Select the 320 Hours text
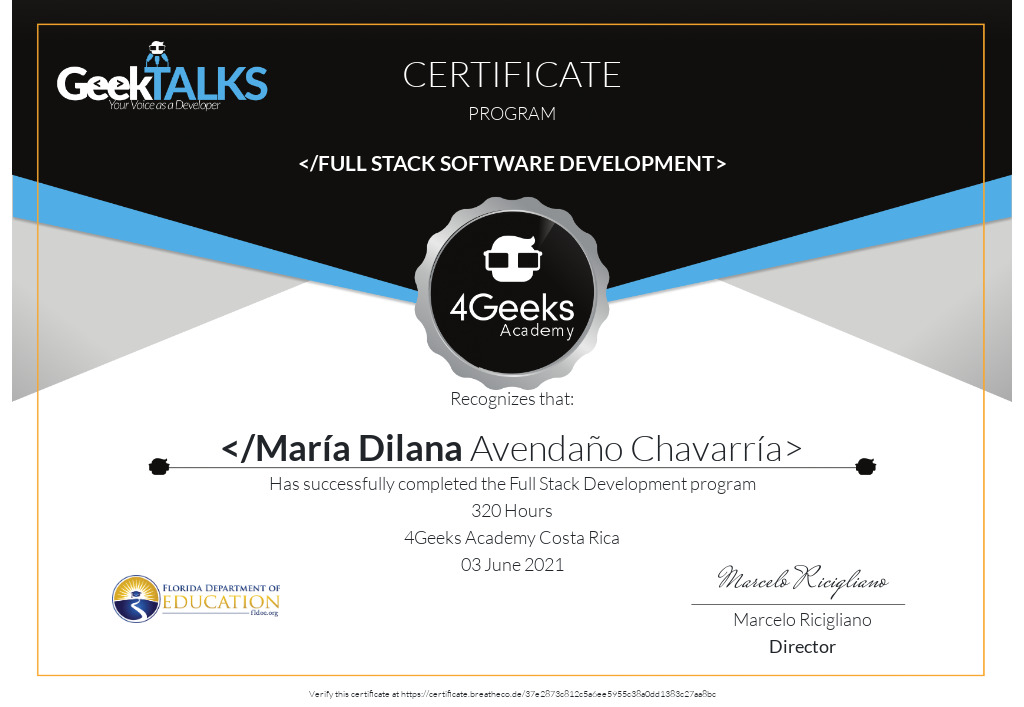The height and width of the screenshot is (707, 1024). [x=512, y=511]
